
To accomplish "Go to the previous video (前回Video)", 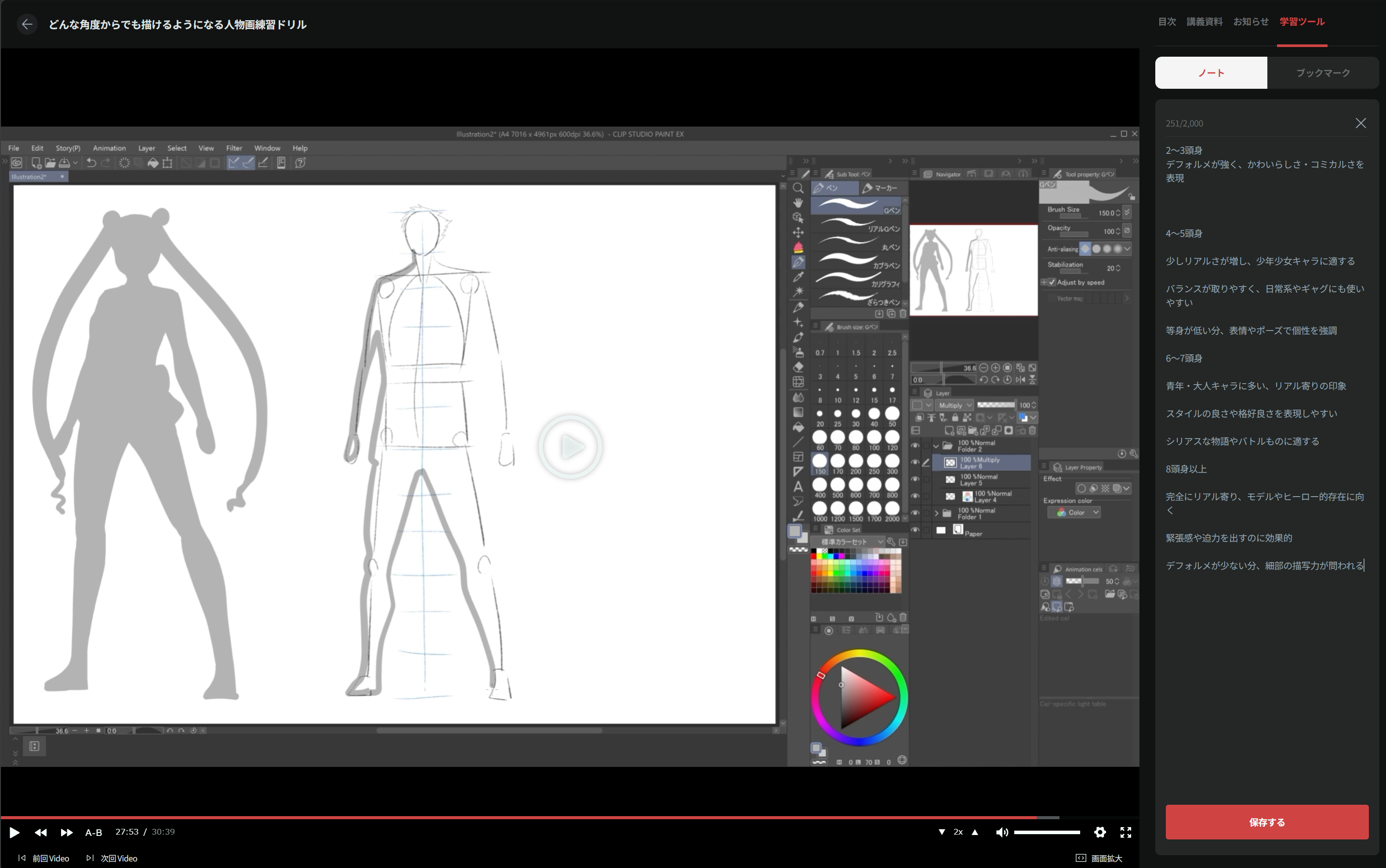I will point(44,858).
